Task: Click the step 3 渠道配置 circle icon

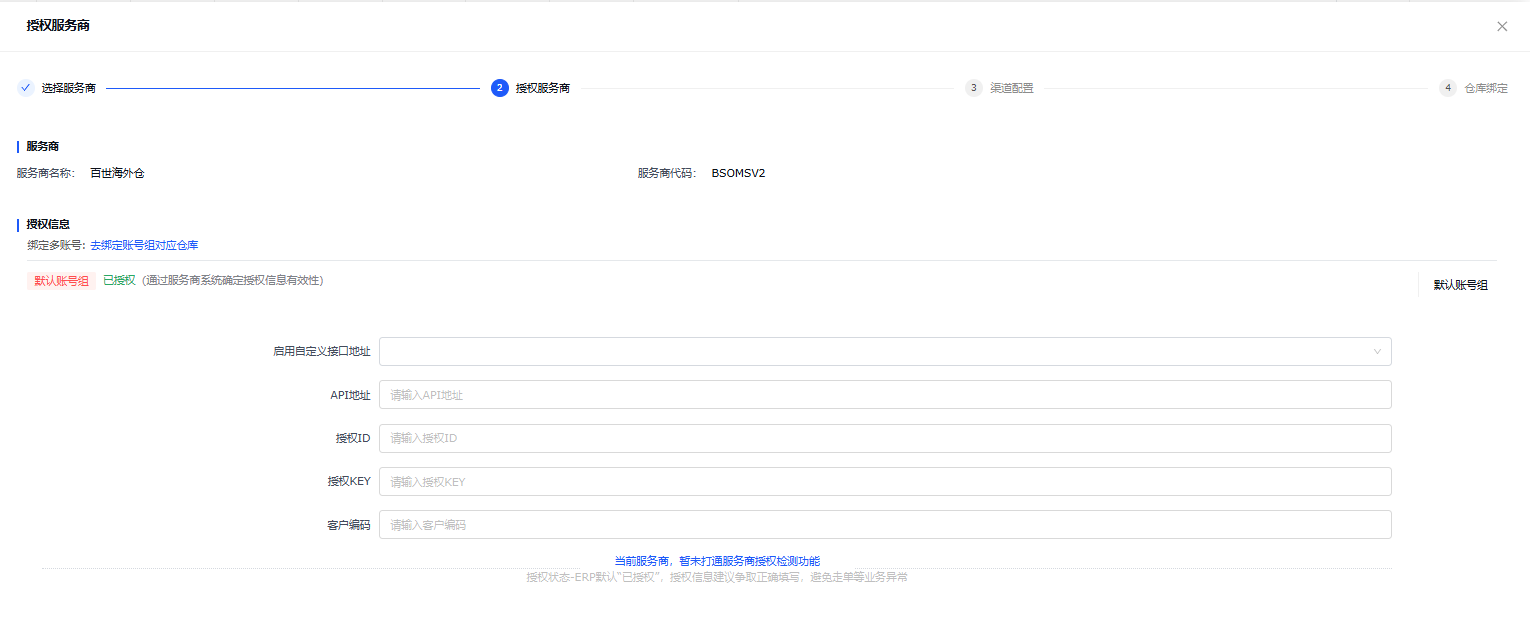Action: (x=973, y=88)
